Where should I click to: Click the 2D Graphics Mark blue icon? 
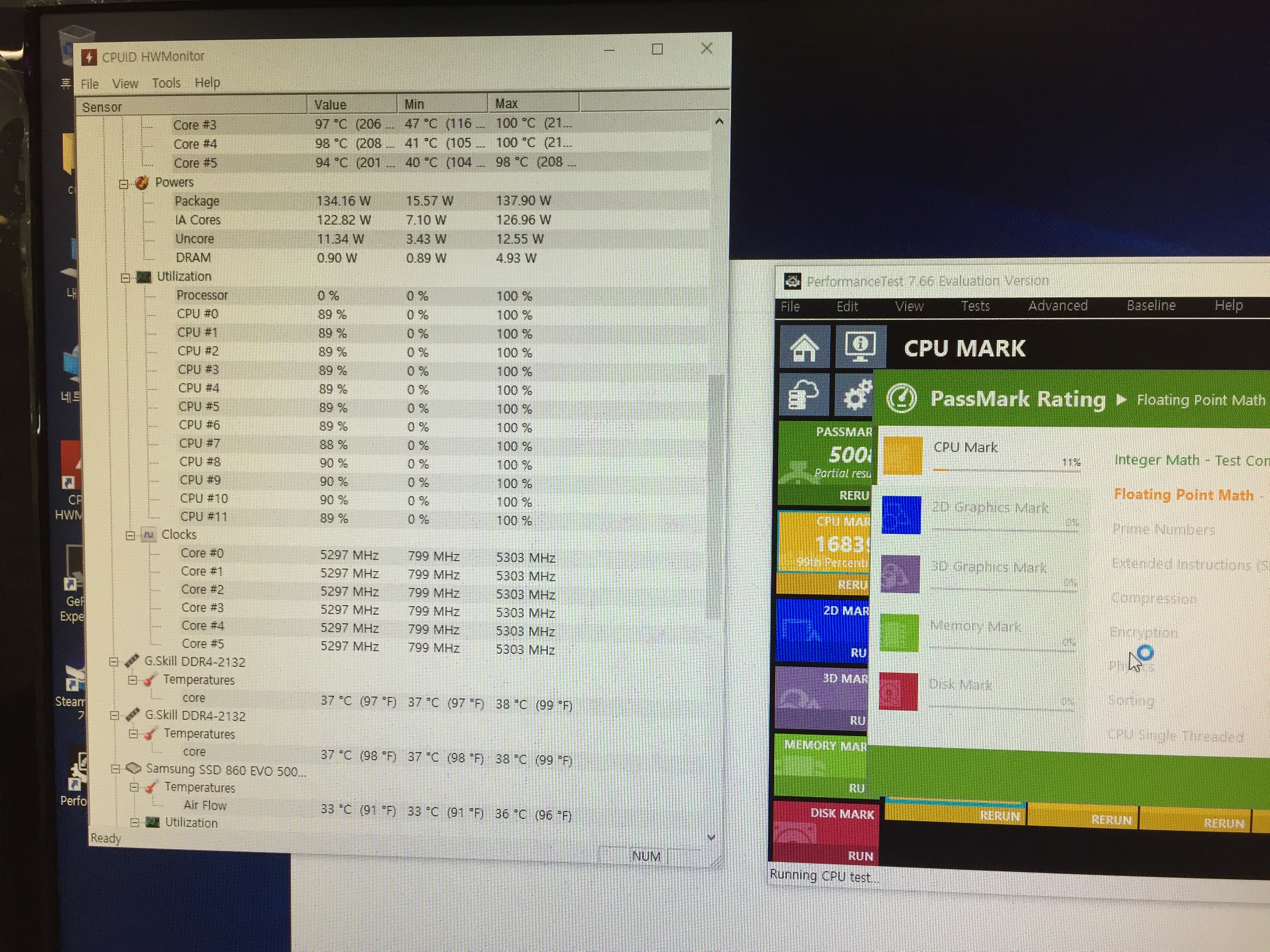click(902, 515)
